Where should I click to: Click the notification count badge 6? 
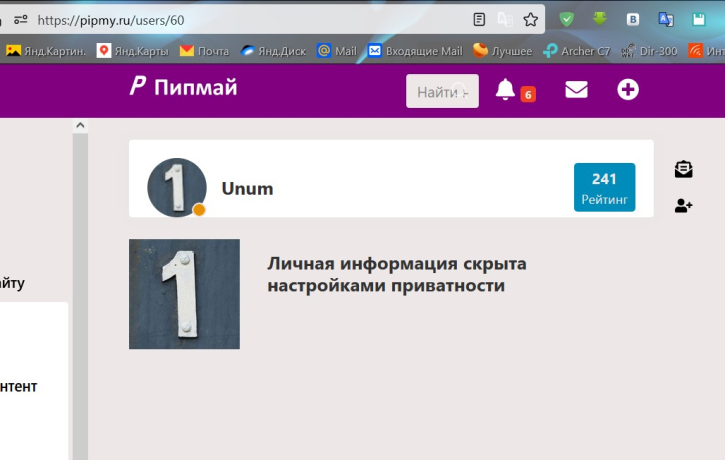pos(528,94)
